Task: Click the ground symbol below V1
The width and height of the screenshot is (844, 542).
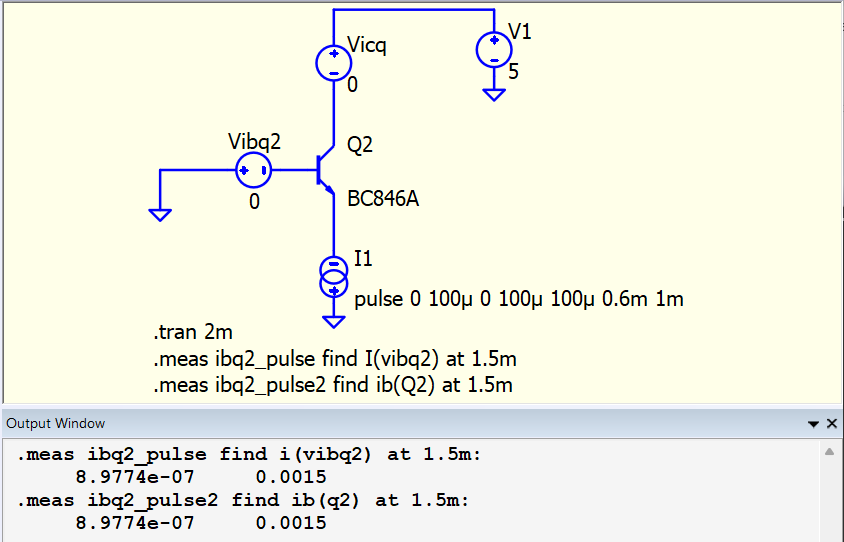Action: click(x=494, y=94)
